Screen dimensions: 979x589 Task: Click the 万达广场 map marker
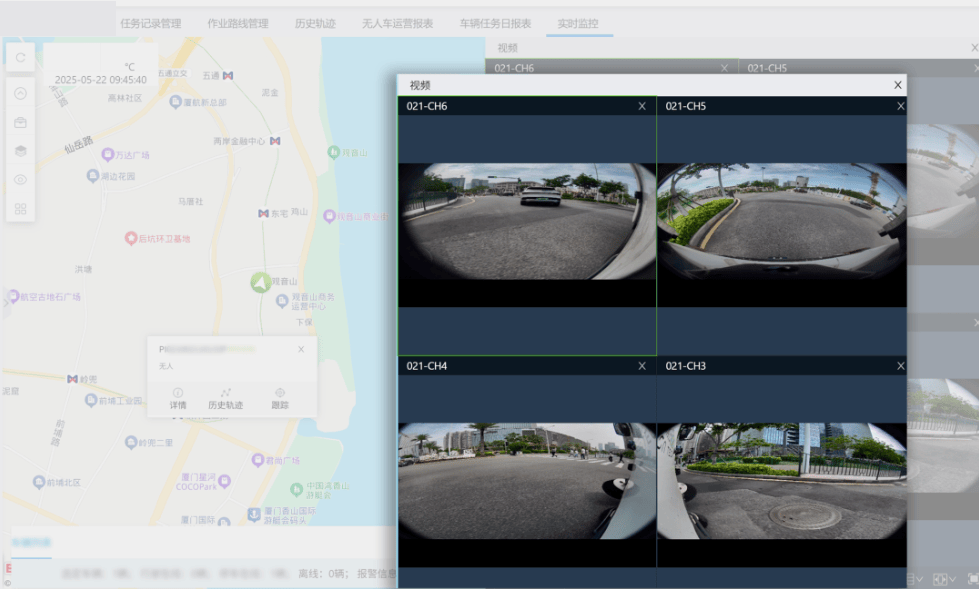tap(108, 155)
